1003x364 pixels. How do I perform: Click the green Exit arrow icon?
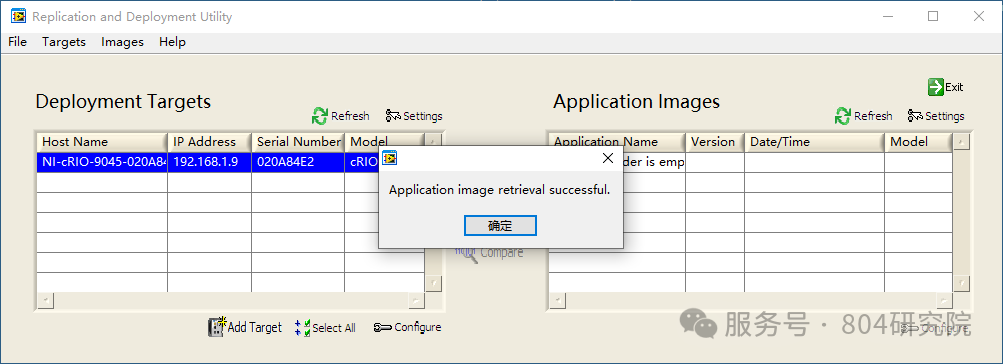tap(936, 87)
